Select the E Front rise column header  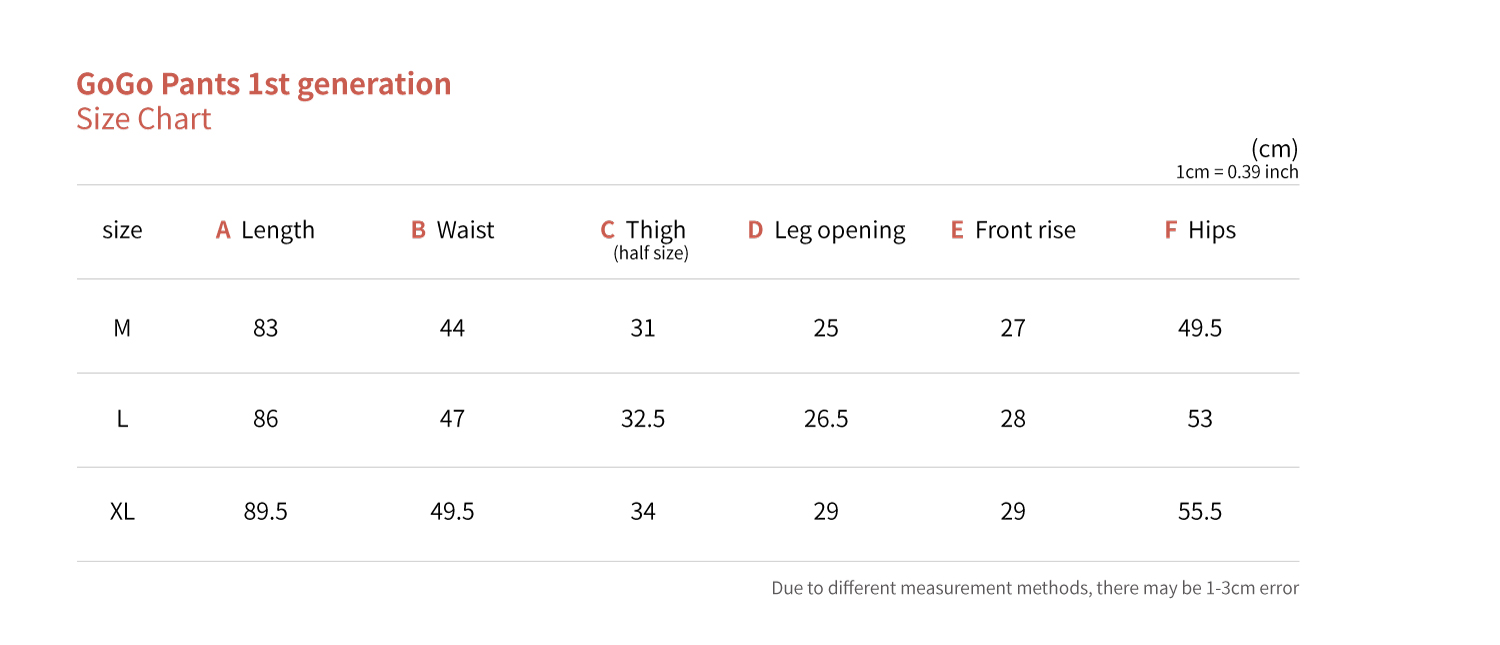tap(1013, 230)
